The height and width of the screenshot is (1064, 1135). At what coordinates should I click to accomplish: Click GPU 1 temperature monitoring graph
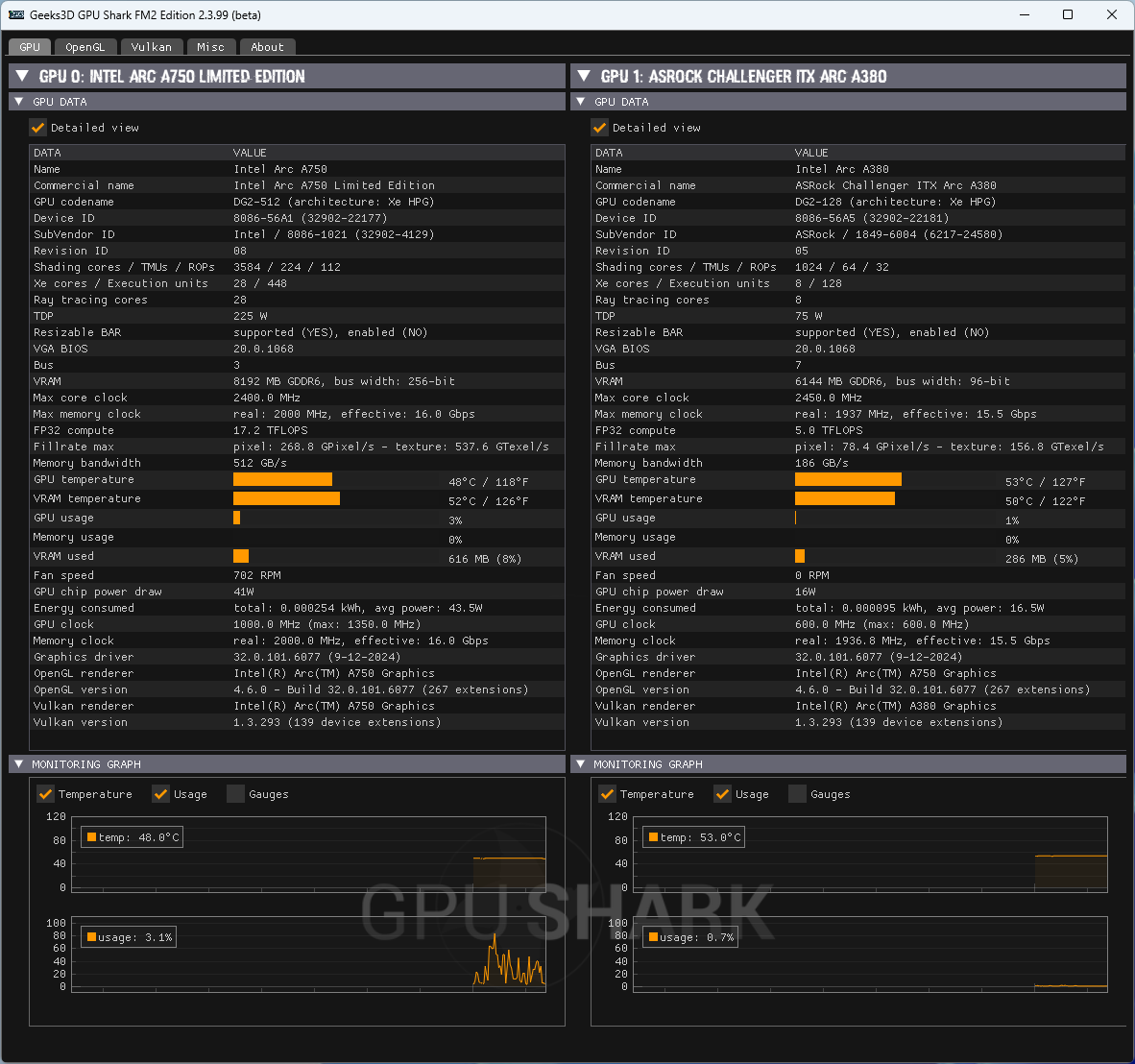pyautogui.click(x=870, y=854)
